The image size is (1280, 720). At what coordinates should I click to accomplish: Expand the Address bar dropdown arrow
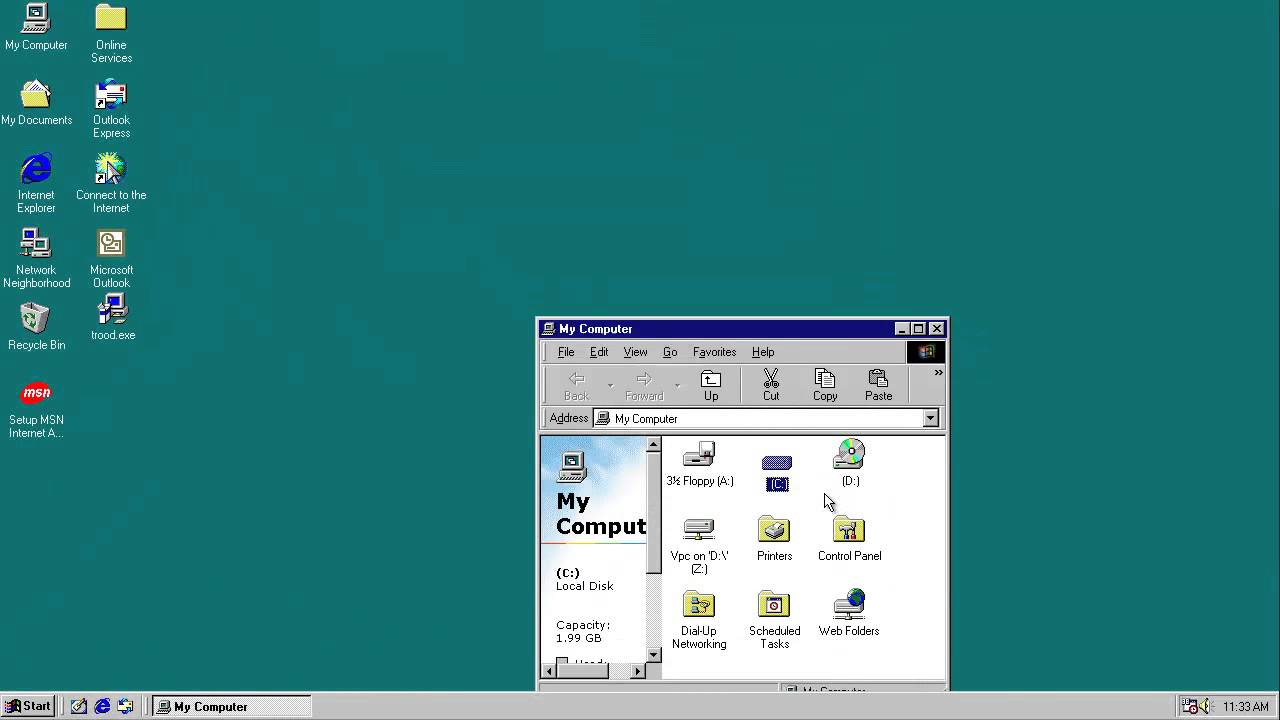tap(931, 418)
